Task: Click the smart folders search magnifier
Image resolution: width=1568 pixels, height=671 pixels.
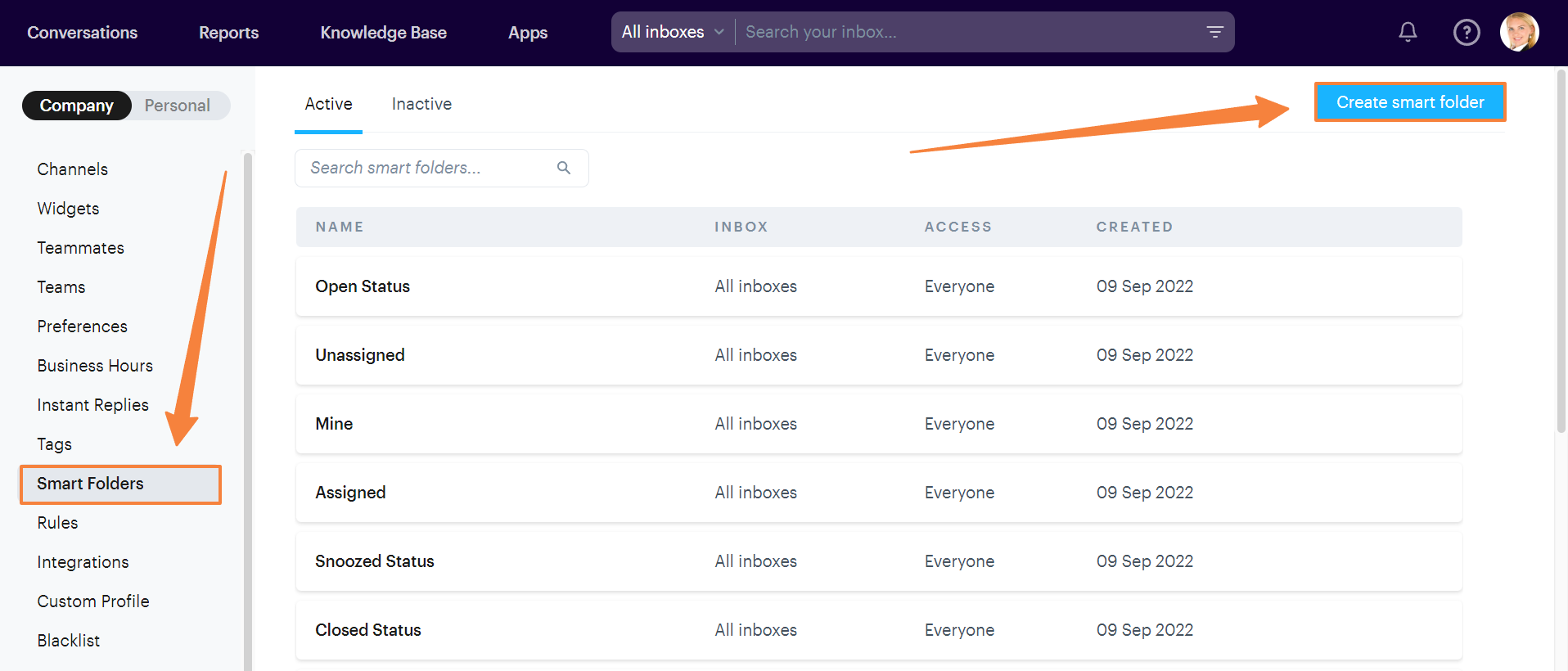Action: point(564,168)
